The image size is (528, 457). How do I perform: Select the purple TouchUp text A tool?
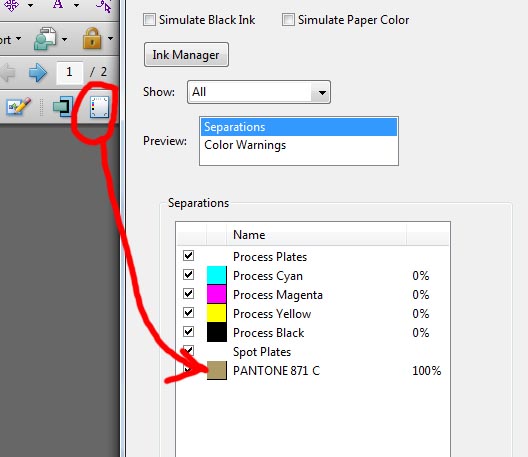(58, 5)
